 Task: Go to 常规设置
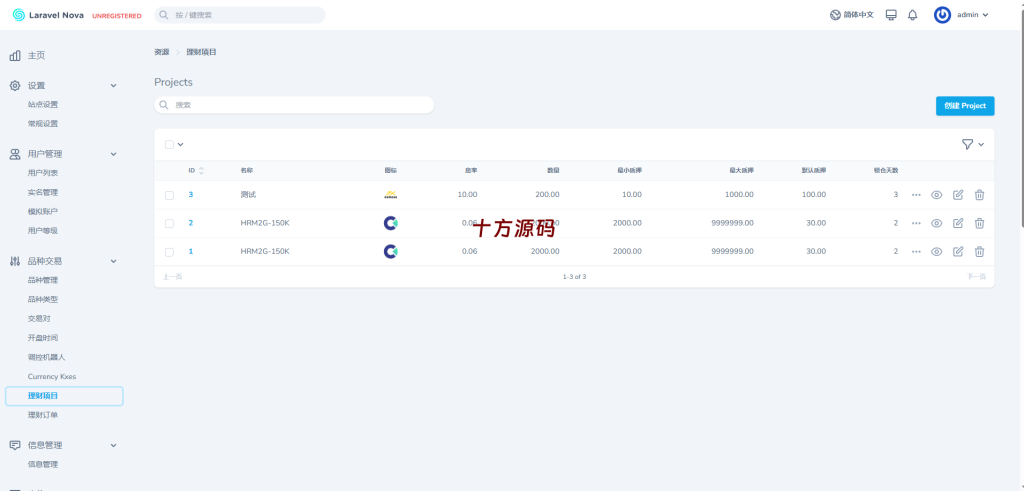tap(42, 124)
